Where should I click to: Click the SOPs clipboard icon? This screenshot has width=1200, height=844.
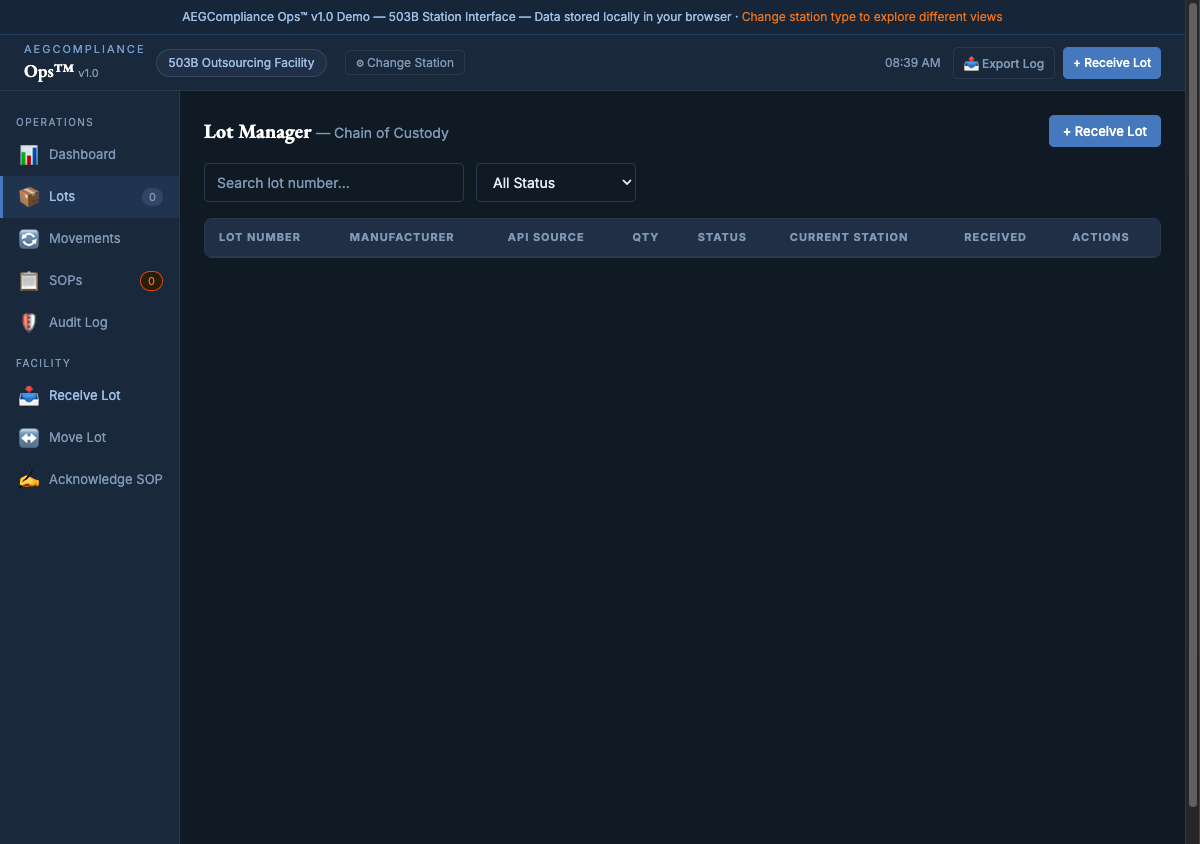point(29,281)
